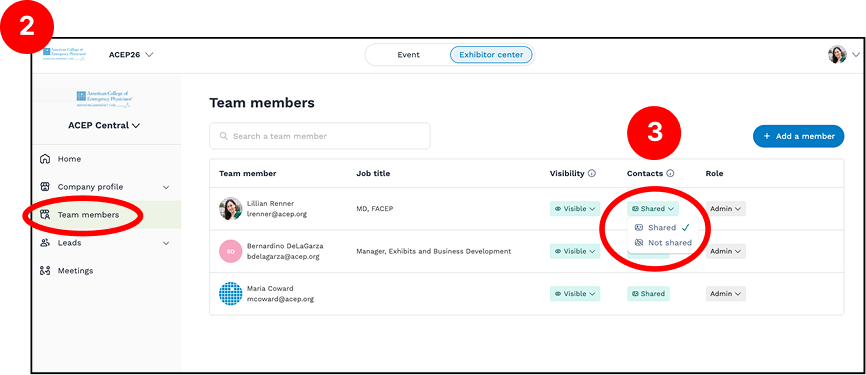Open Admin role dropdown for Bernardino DeLaGarza

(x=726, y=251)
